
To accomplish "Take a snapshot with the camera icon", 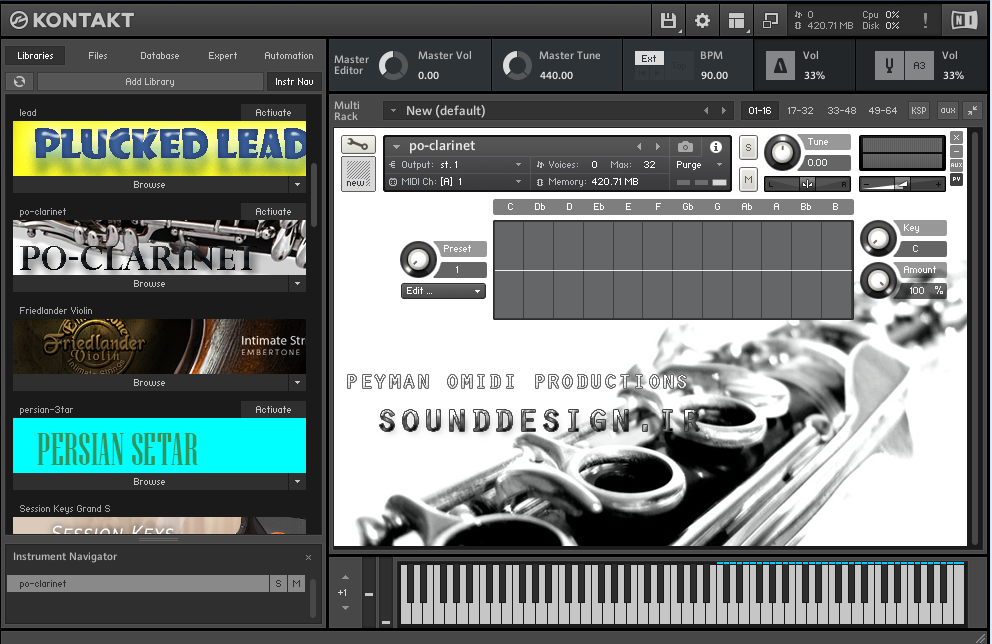I will click(x=685, y=147).
